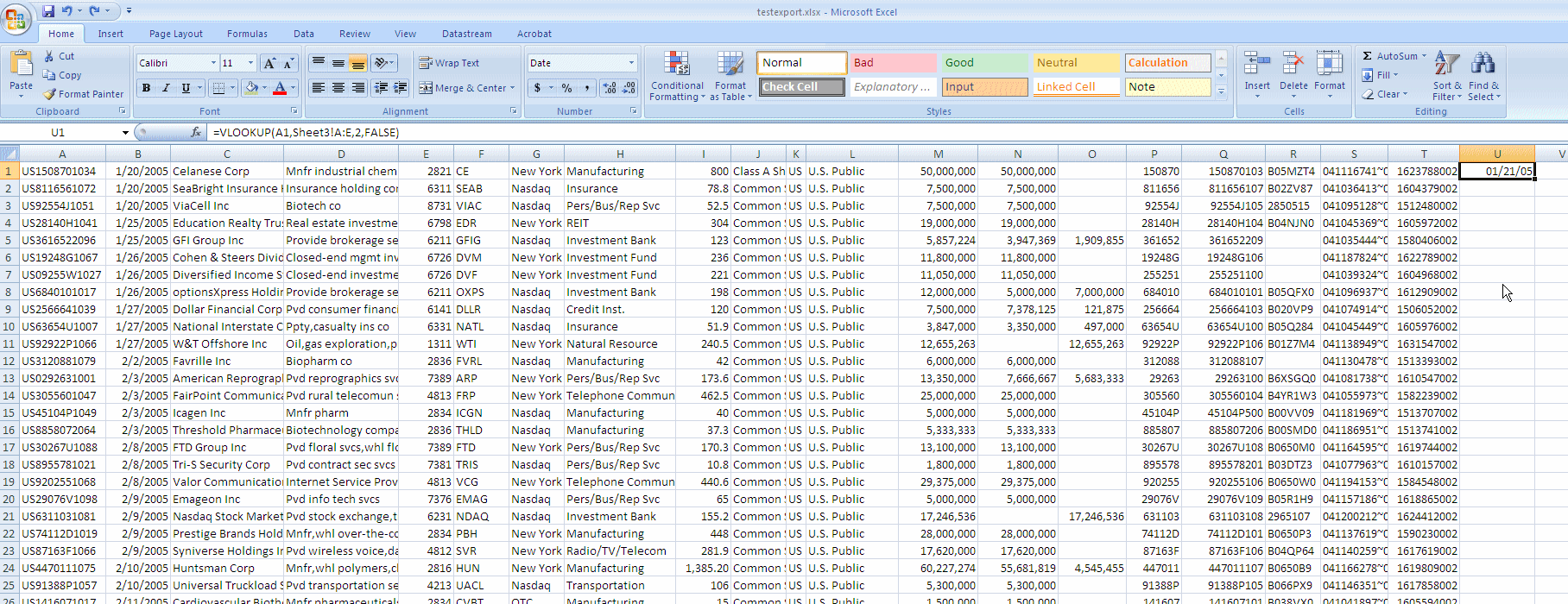Click the Grow Font icon

tap(269, 63)
